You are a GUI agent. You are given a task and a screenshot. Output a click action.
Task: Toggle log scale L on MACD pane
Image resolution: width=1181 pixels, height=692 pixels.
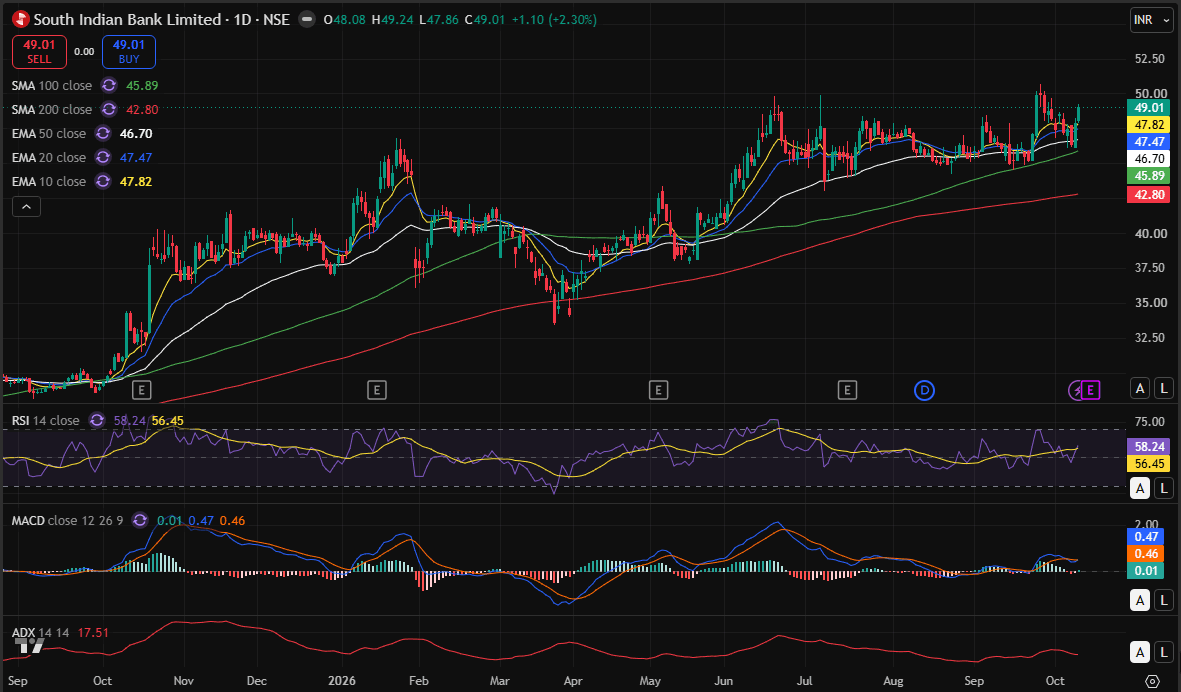pyautogui.click(x=1164, y=600)
